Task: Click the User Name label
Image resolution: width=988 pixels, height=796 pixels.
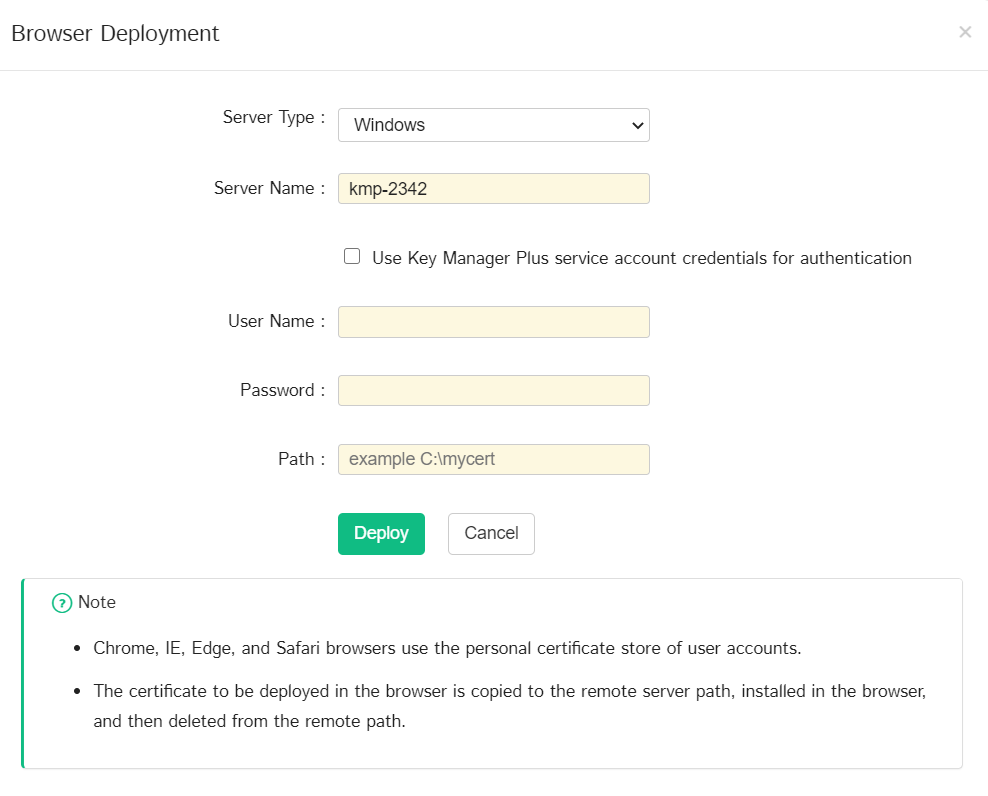Action: (x=276, y=321)
